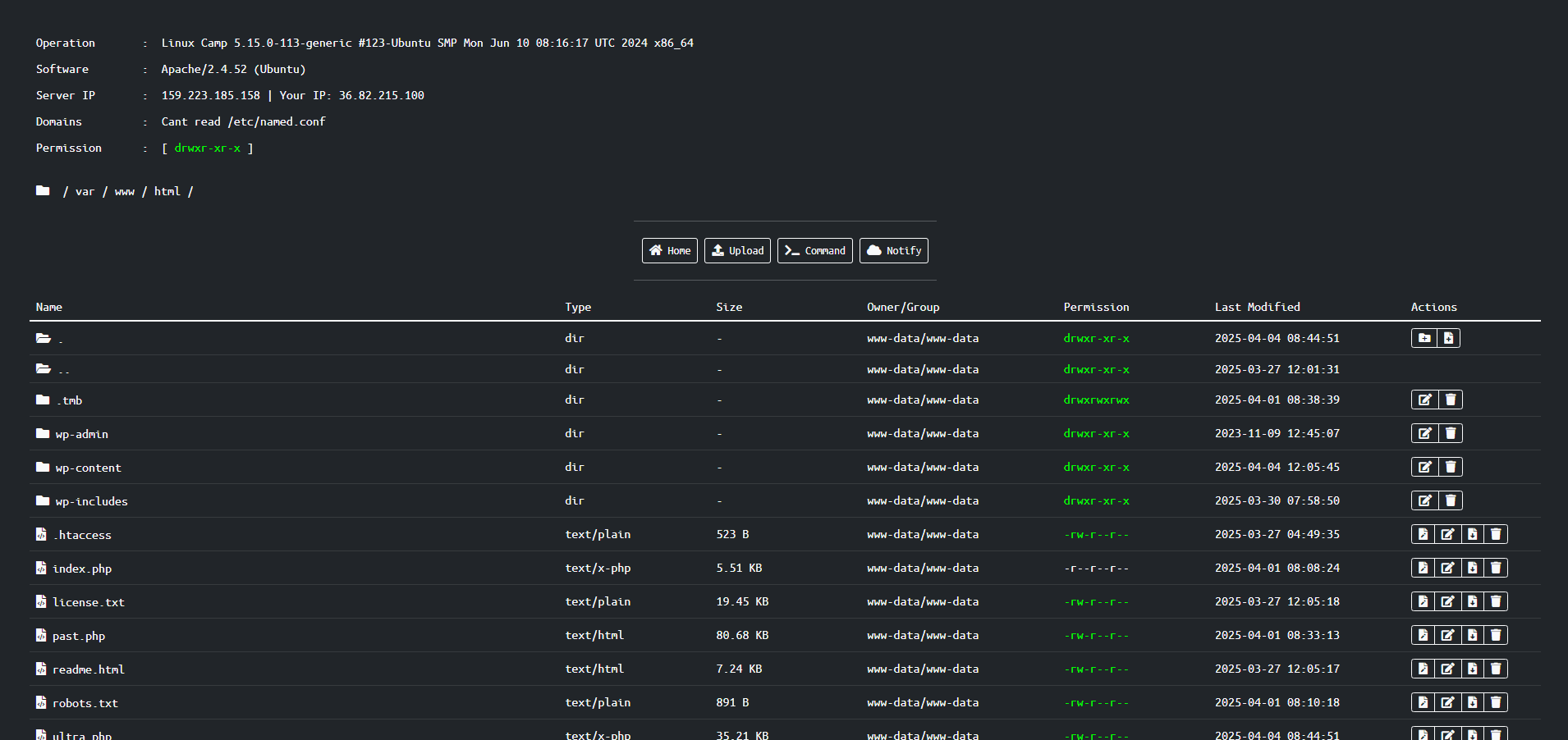Go to the parent directory '..' entry
Image resolution: width=1568 pixels, height=740 pixels.
[x=64, y=370]
